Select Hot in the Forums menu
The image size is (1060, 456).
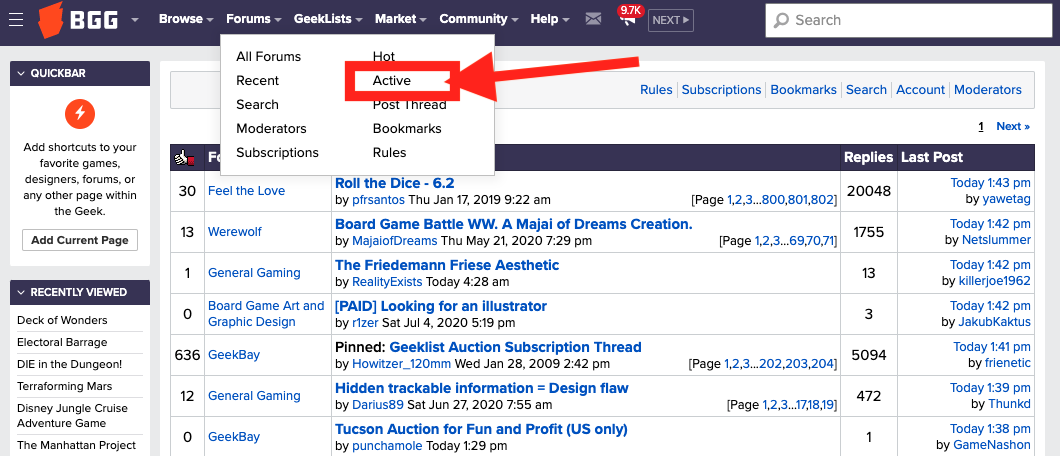pos(384,57)
